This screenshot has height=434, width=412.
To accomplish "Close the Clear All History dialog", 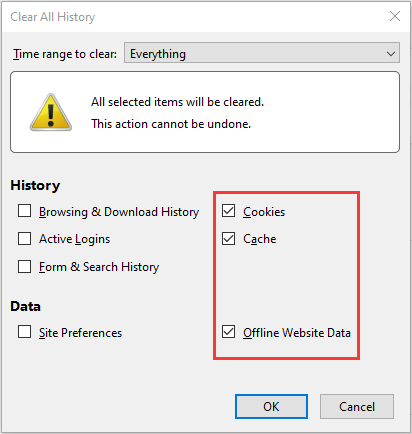I will click(x=395, y=16).
